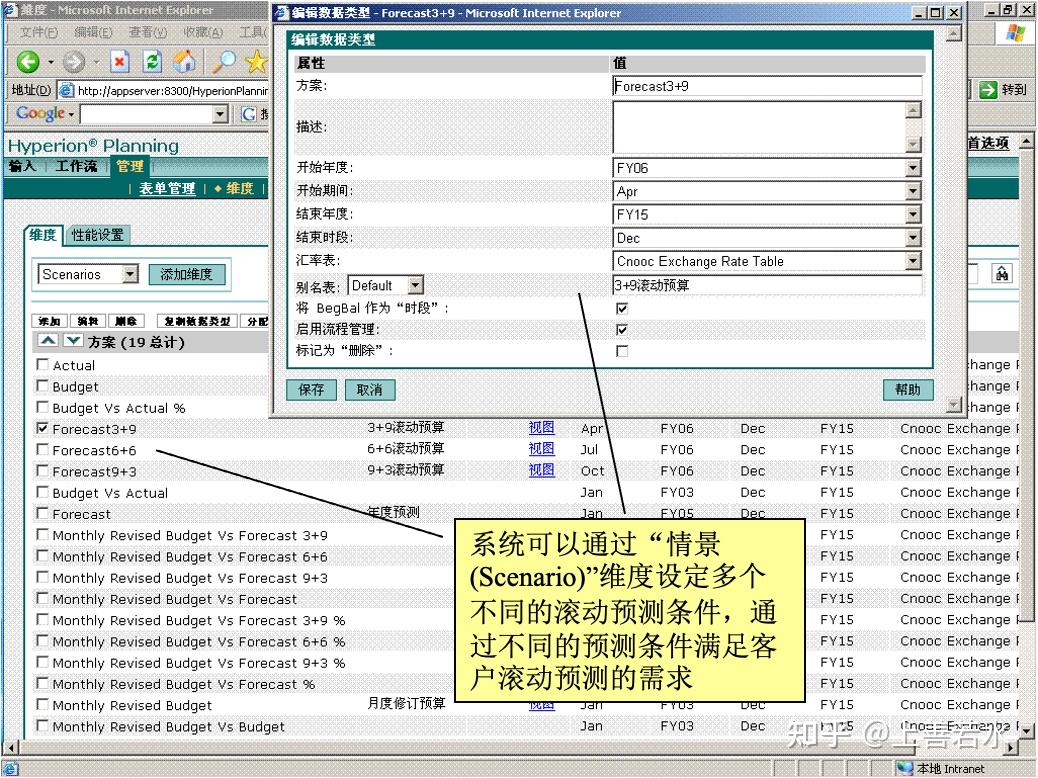Click the 添加维度 button
Viewport: 1038px width, 778px height.
click(187, 274)
